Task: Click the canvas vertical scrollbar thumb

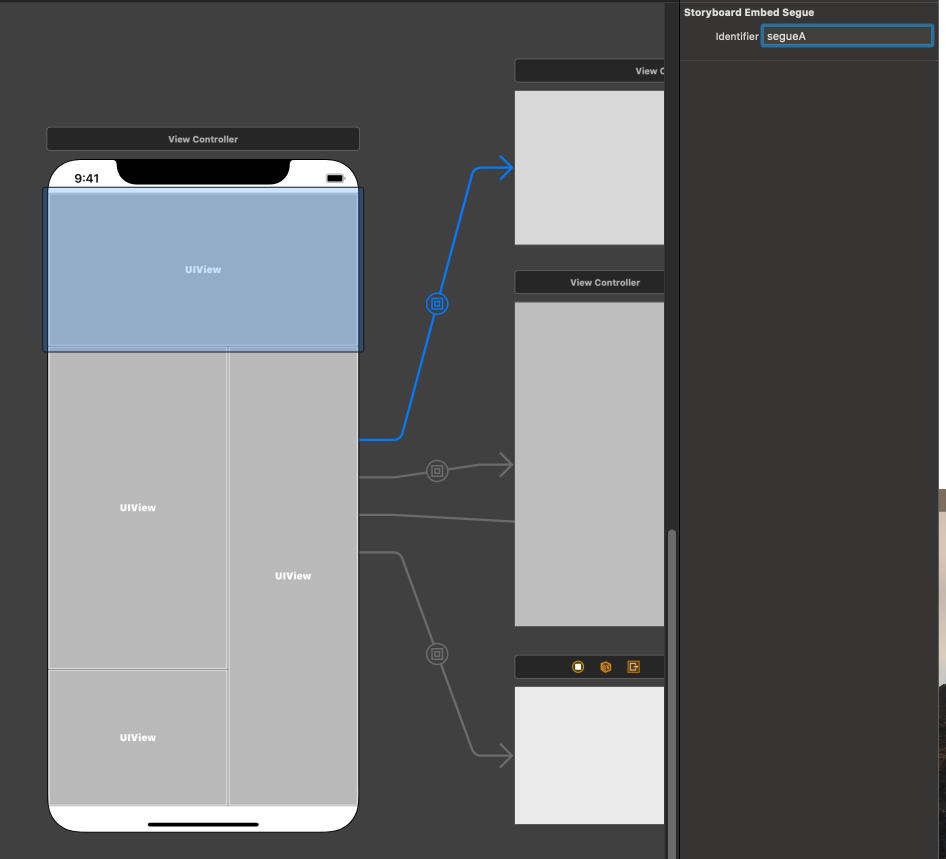Action: [671, 694]
